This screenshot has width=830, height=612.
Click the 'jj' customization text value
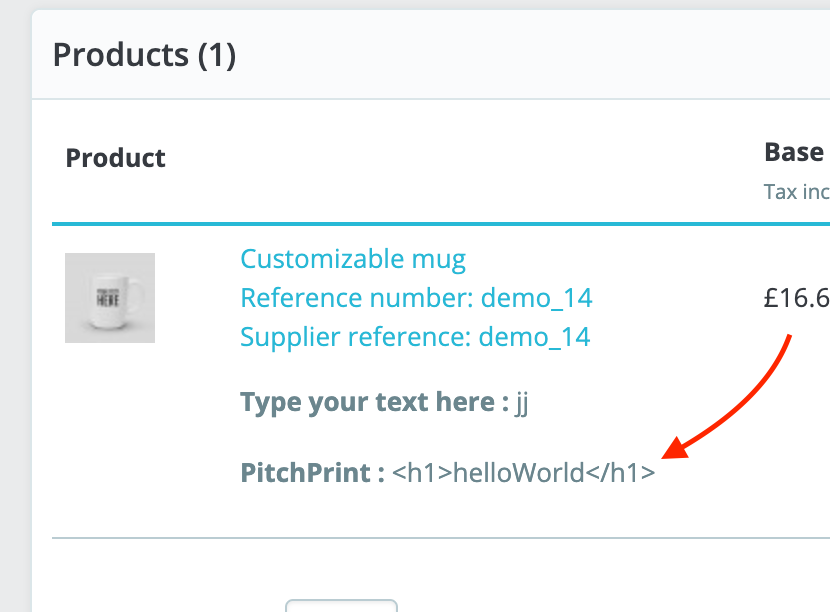pyautogui.click(x=521, y=403)
